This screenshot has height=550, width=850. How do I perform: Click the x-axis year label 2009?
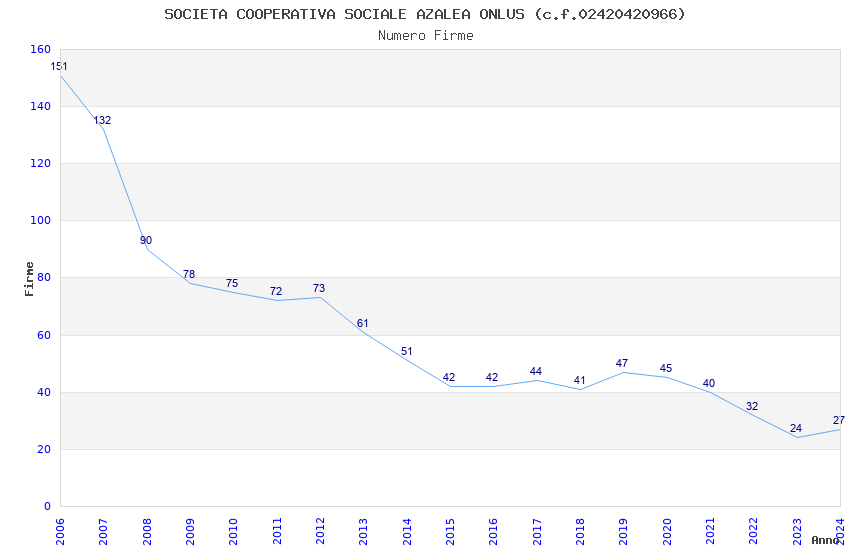tap(190, 531)
